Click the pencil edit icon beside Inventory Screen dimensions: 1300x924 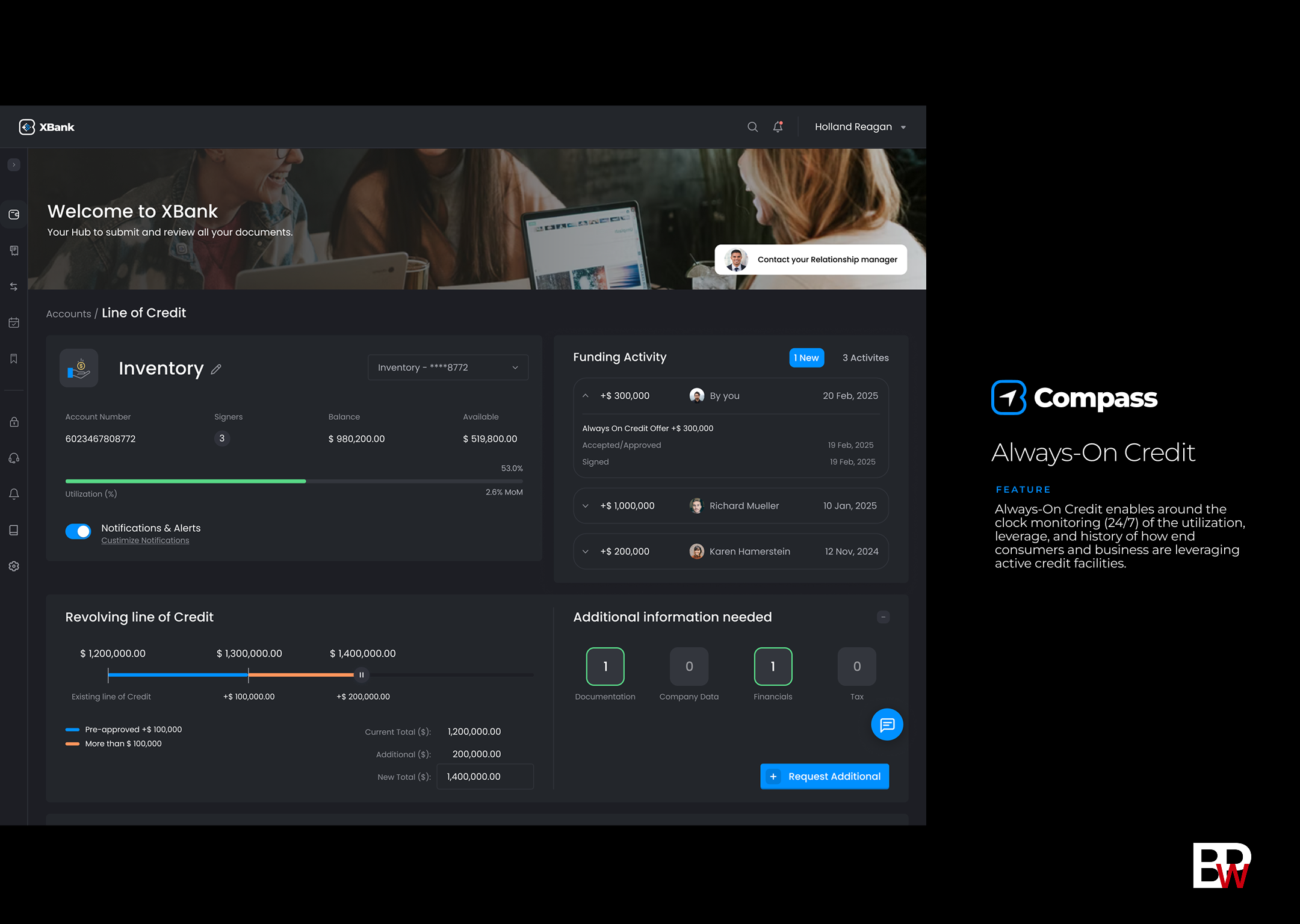pos(216,369)
